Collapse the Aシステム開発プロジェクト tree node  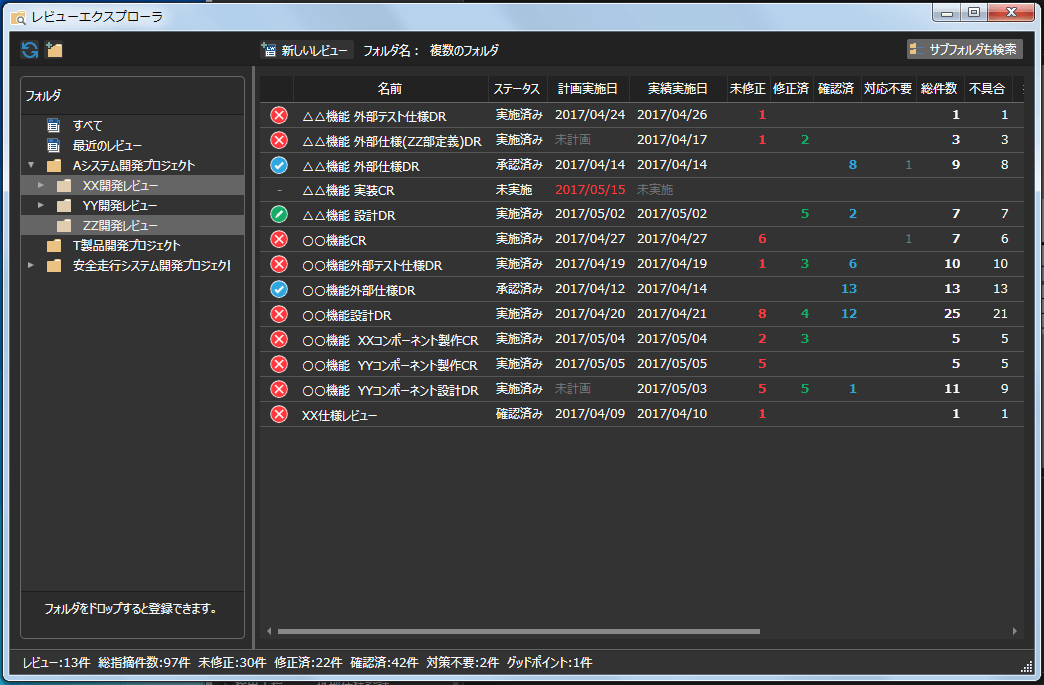31,166
